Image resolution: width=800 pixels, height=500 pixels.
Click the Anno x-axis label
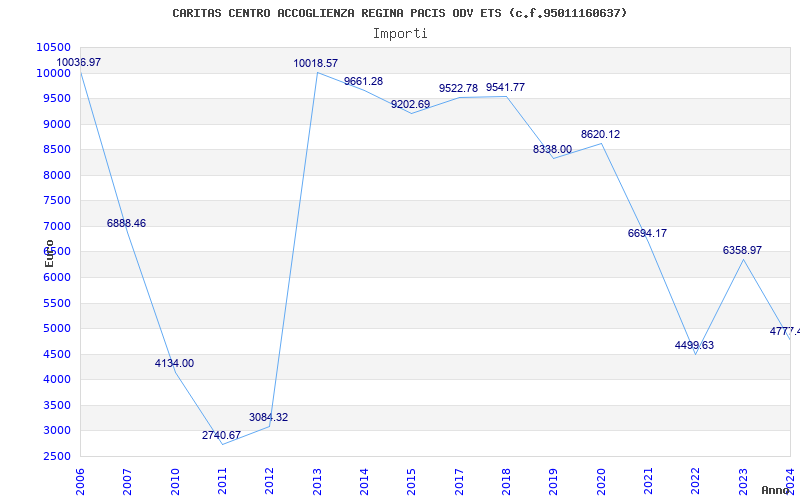tap(776, 490)
